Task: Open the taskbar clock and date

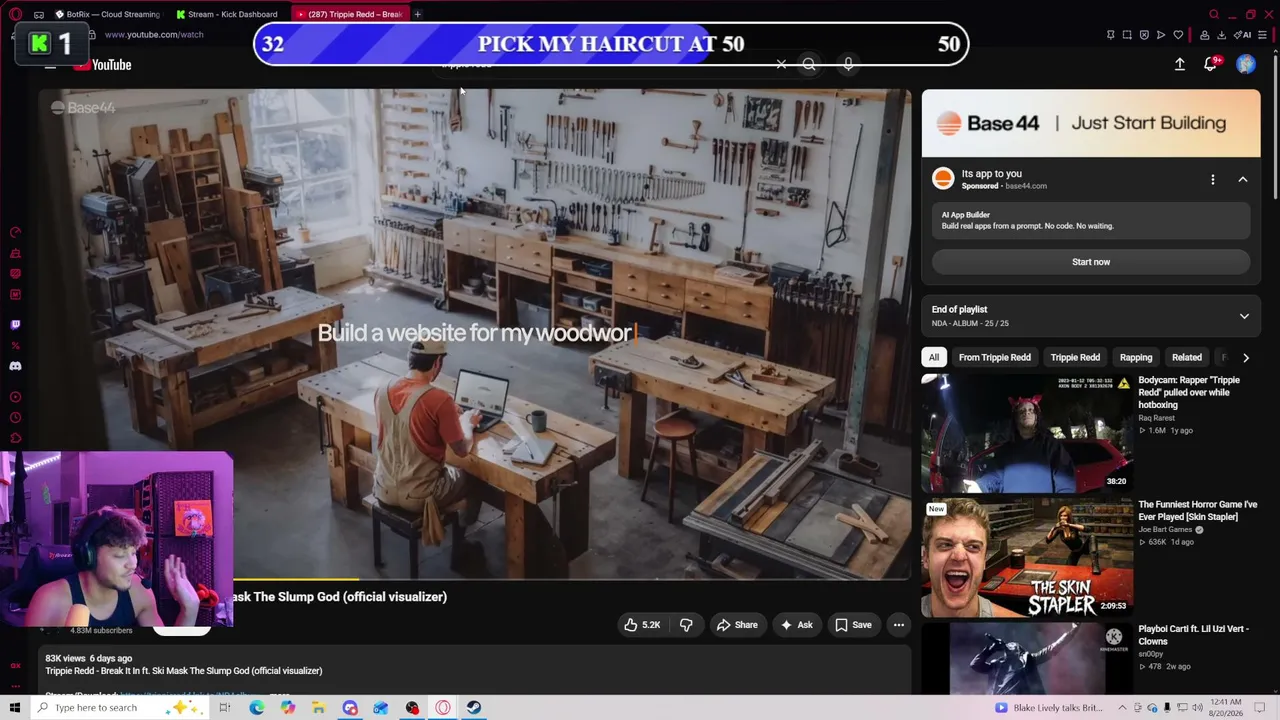Action: coord(1228,708)
